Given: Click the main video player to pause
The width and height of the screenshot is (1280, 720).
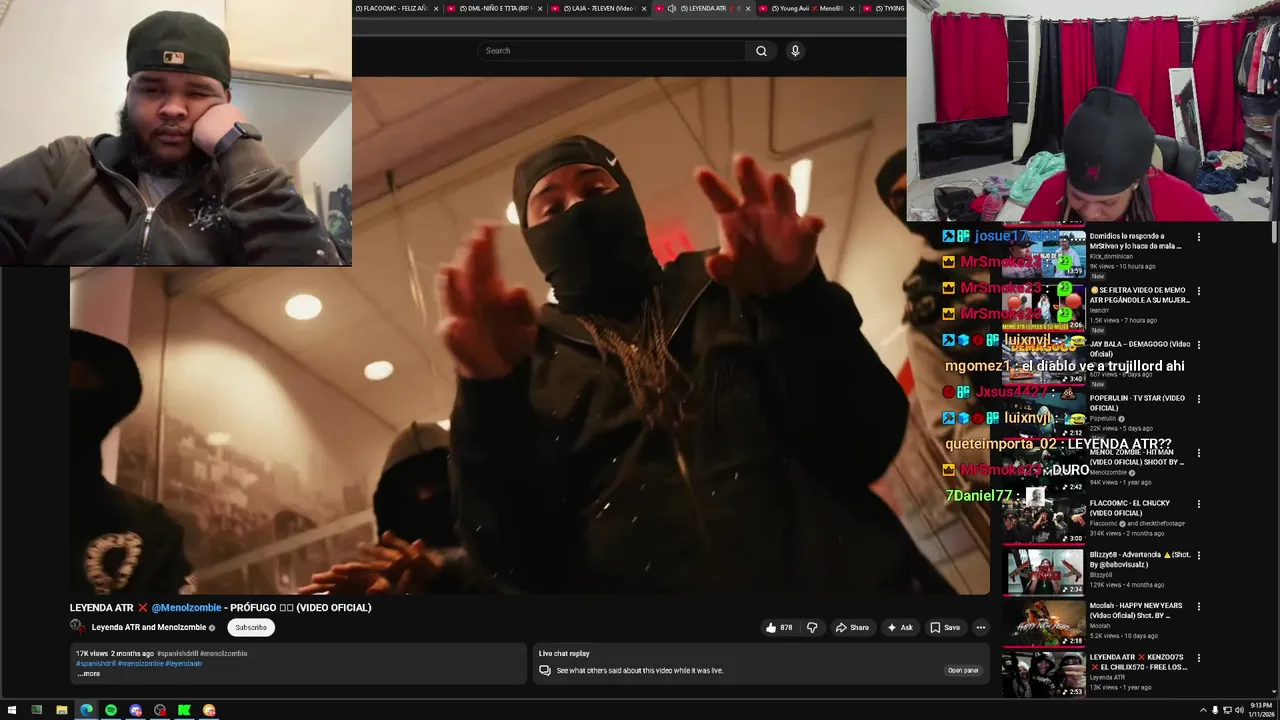Looking at the screenshot, I should pos(530,335).
